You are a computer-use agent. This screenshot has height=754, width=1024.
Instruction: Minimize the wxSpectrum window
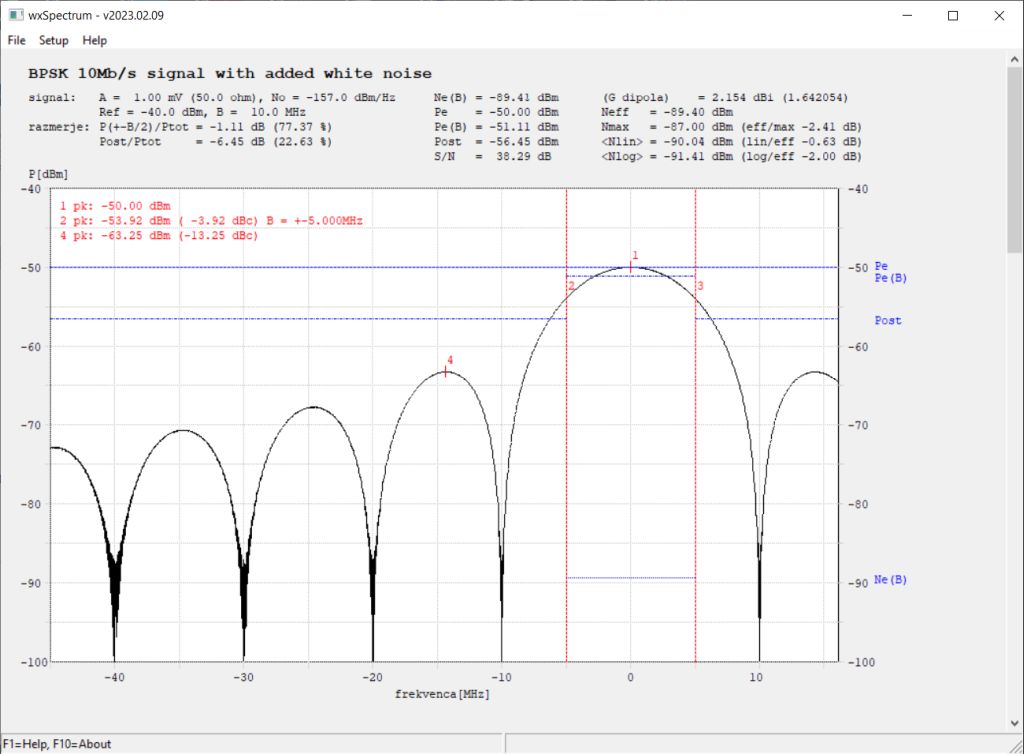coord(907,15)
